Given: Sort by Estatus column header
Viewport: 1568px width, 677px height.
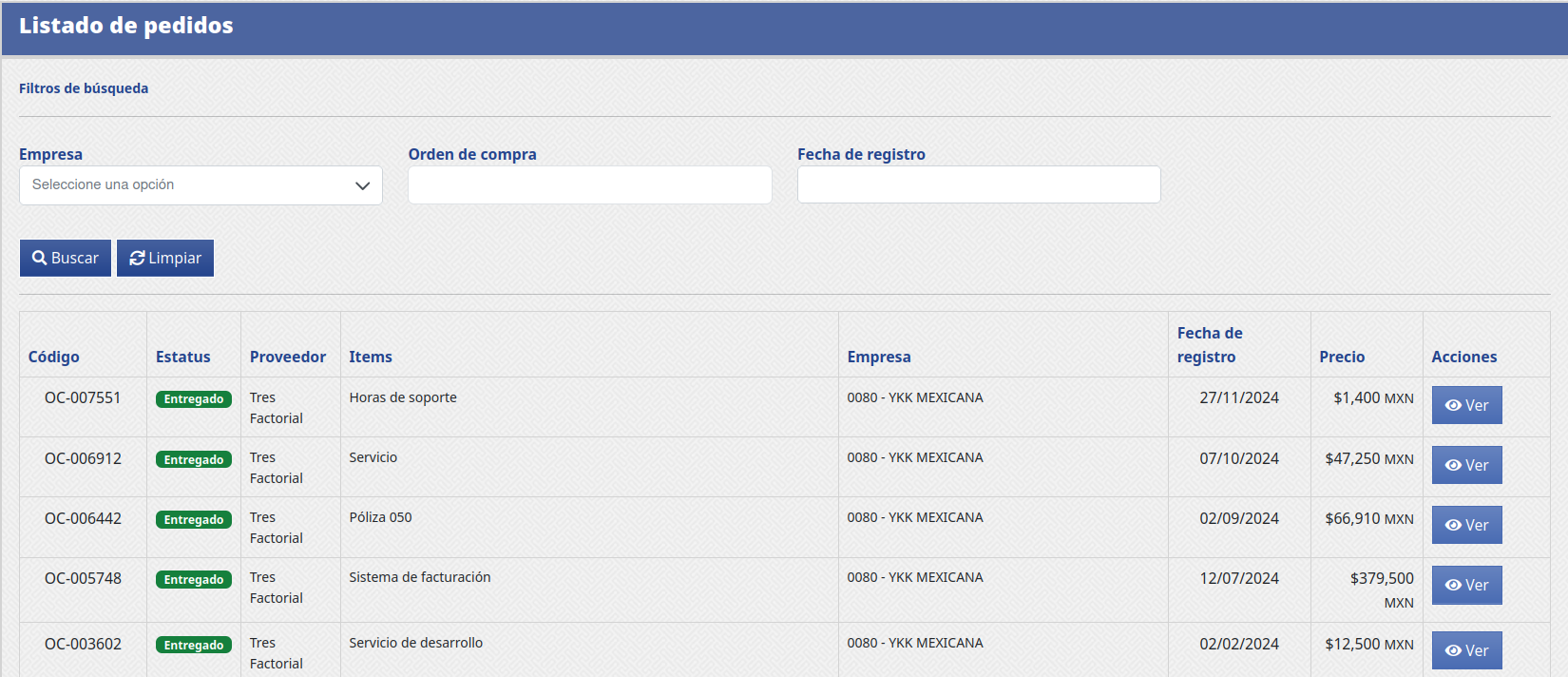Looking at the screenshot, I should pyautogui.click(x=183, y=357).
